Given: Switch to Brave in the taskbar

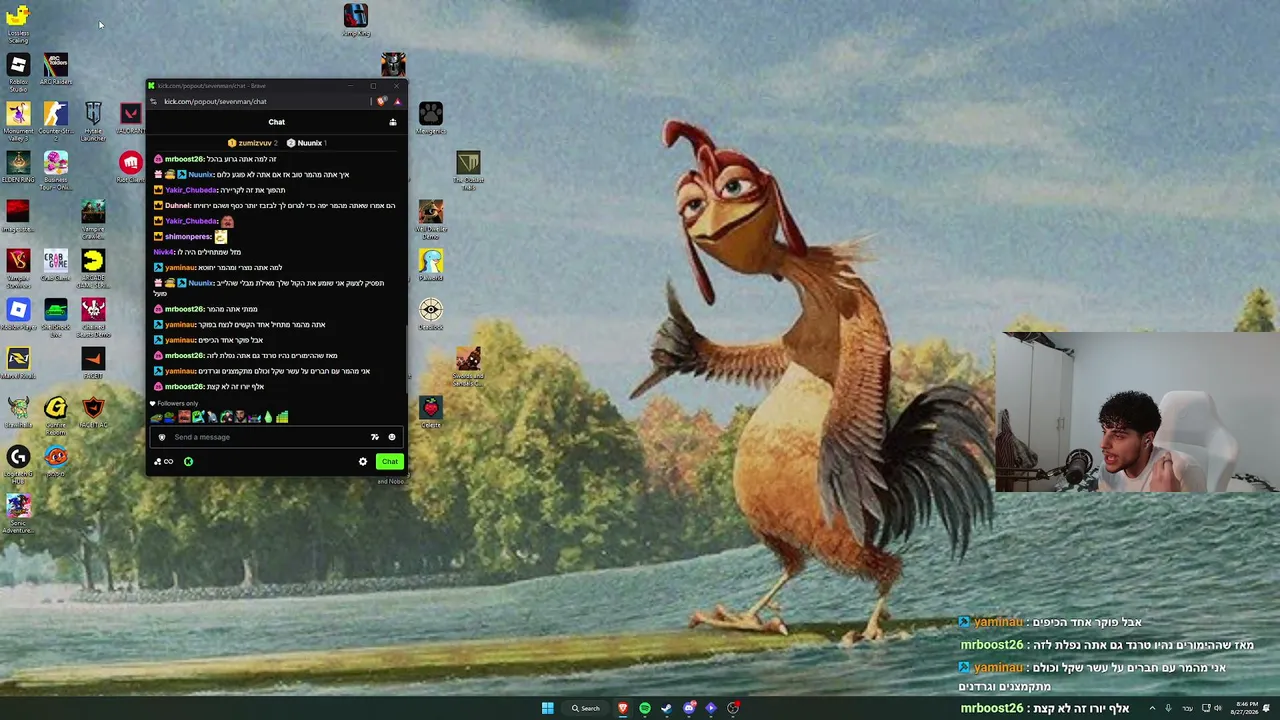Looking at the screenshot, I should (x=623, y=708).
